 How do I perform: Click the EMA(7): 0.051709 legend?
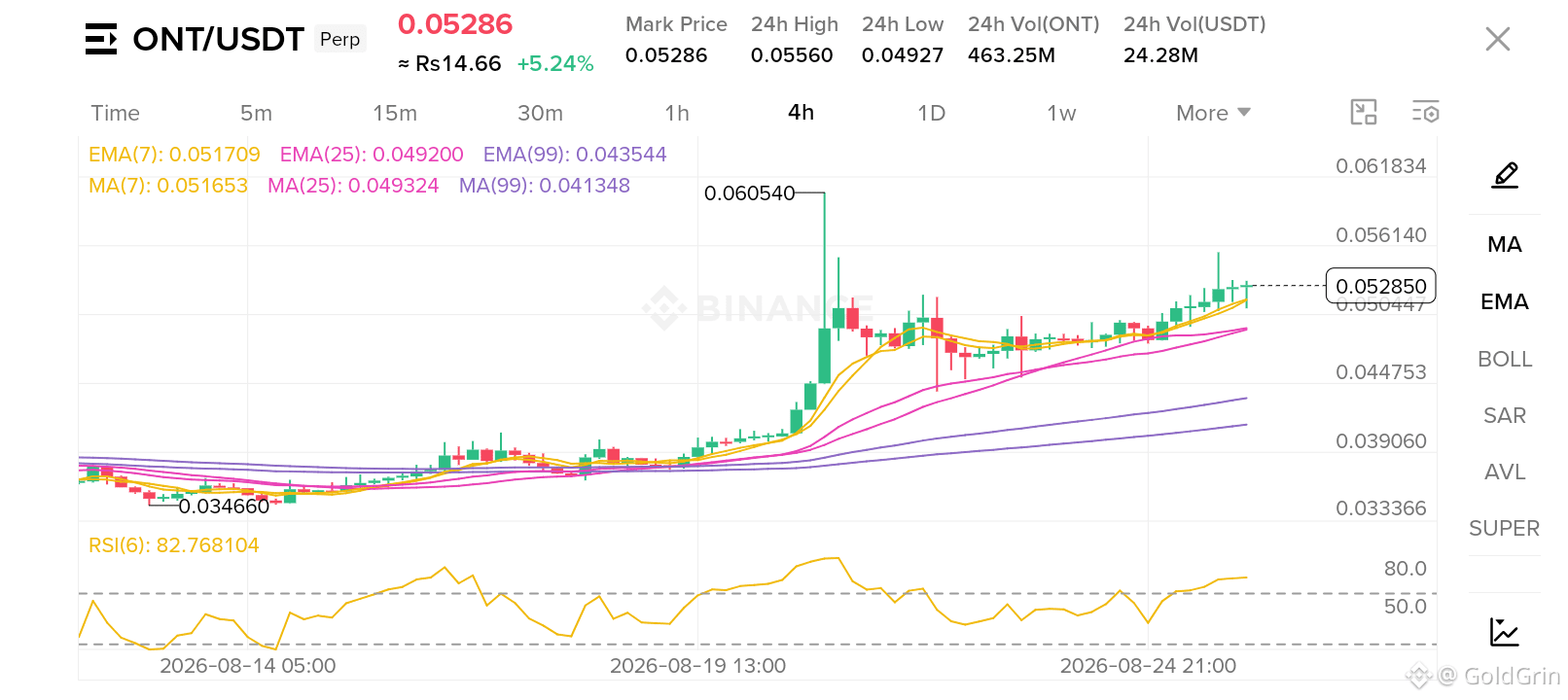pos(174,155)
